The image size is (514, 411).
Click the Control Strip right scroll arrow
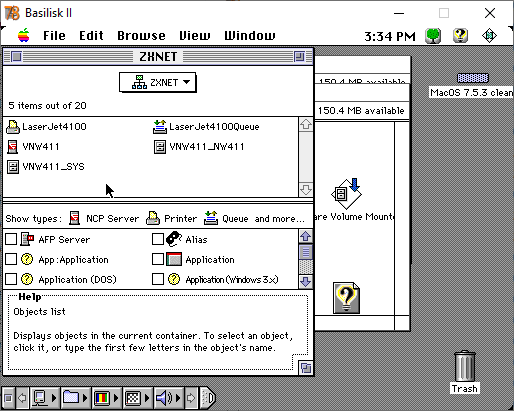[x=191, y=398]
